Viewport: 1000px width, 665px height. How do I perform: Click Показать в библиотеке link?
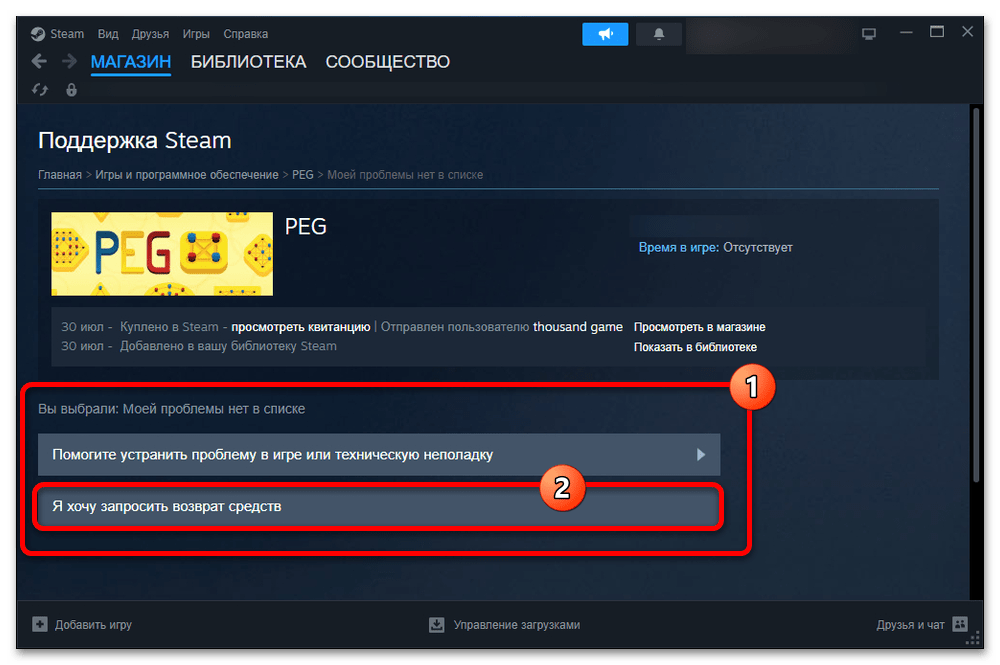coord(695,347)
